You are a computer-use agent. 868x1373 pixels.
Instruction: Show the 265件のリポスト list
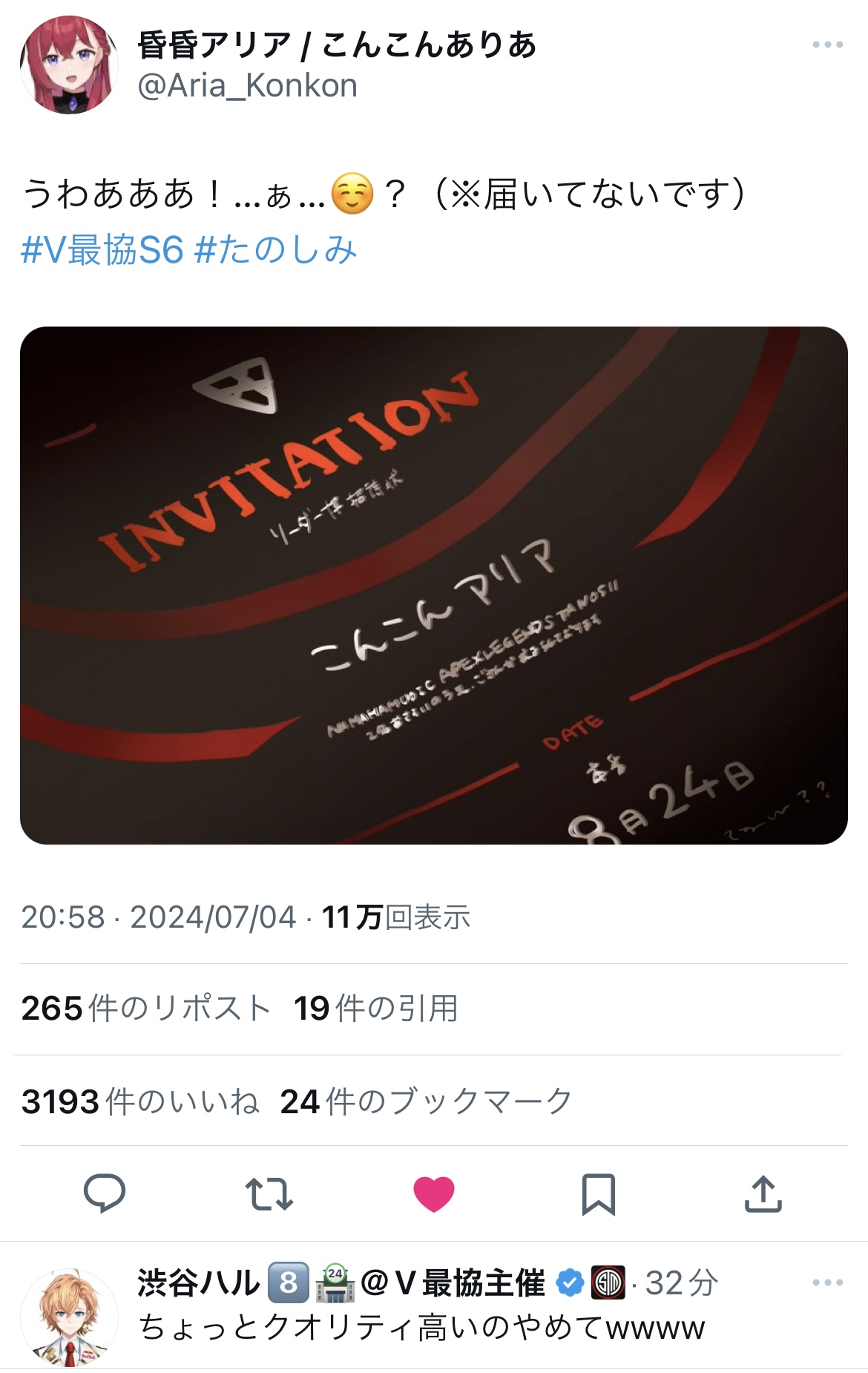point(146,1009)
